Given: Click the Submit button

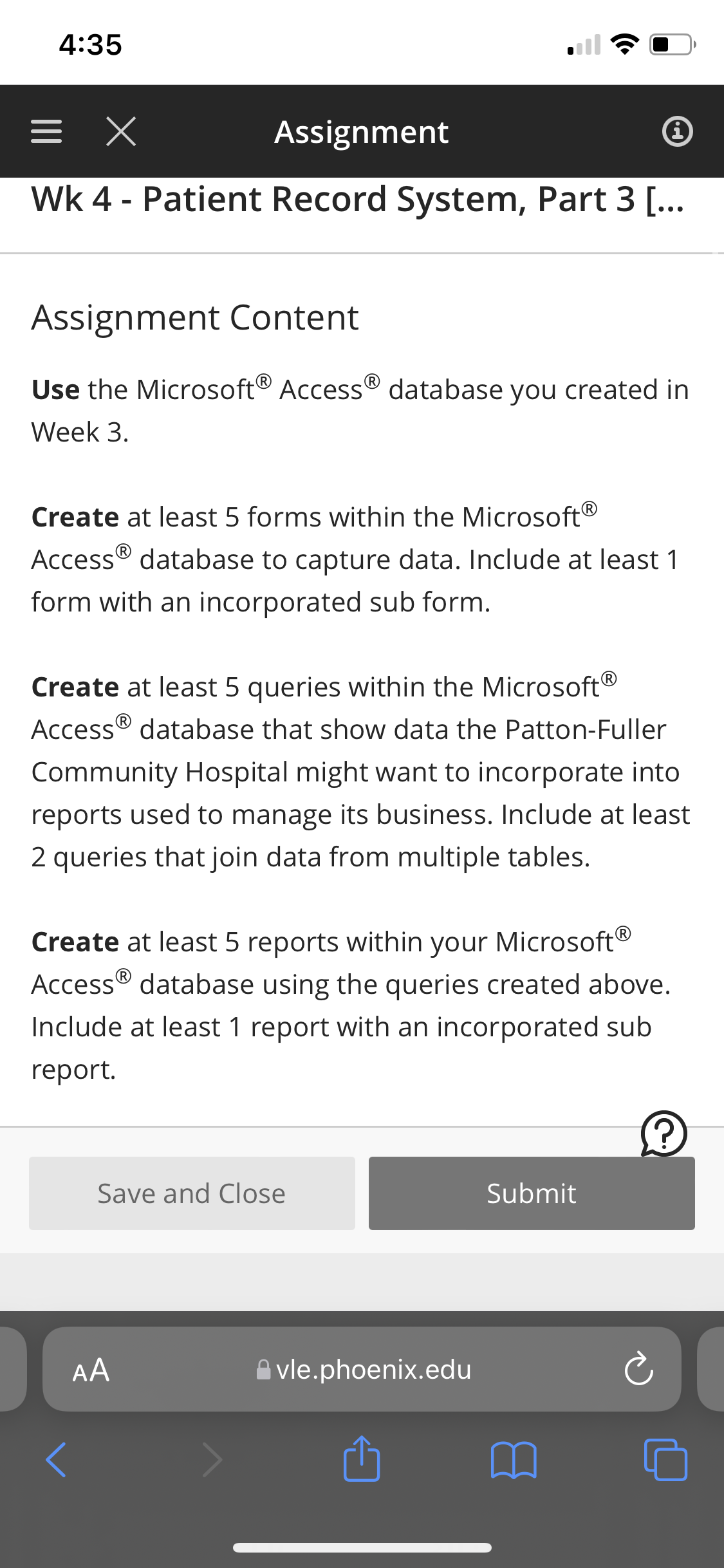Looking at the screenshot, I should coord(532,1193).
